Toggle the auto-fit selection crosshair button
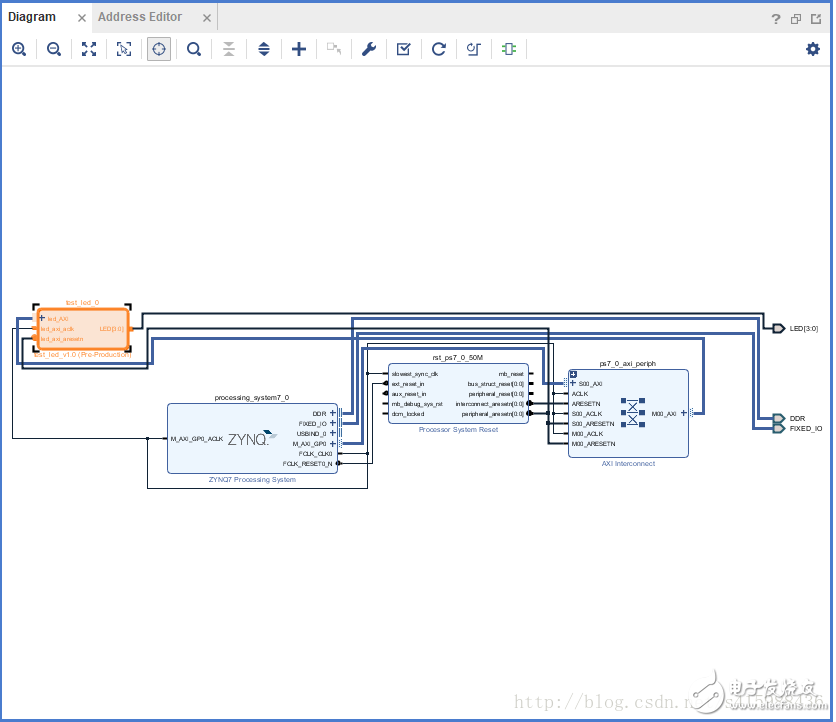This screenshot has width=836, height=722. click(x=159, y=49)
